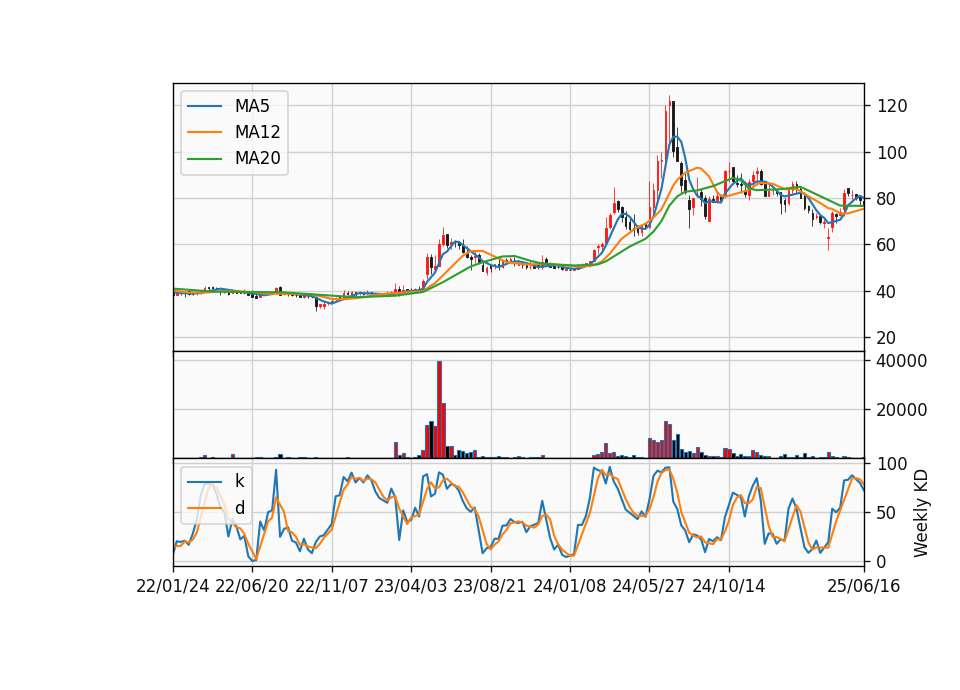Click the d legend label in KD panel
This screenshot has width=960, height=690.
tap(239, 508)
